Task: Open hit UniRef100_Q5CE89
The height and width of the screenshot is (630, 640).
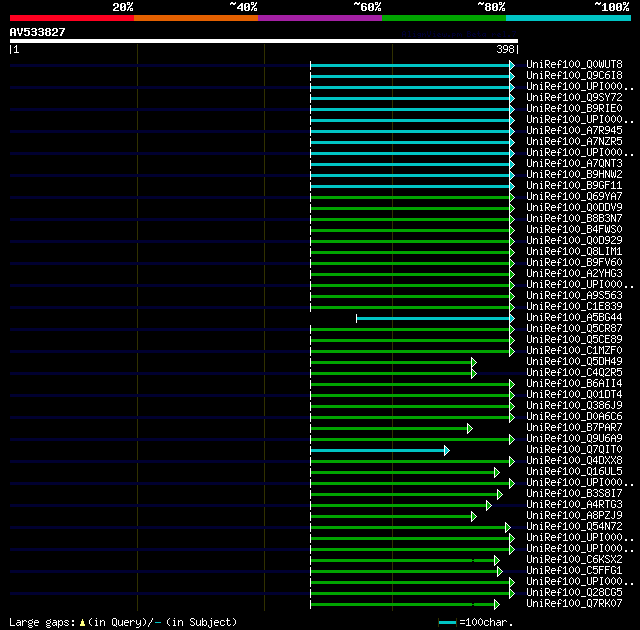Action: [x=574, y=340]
